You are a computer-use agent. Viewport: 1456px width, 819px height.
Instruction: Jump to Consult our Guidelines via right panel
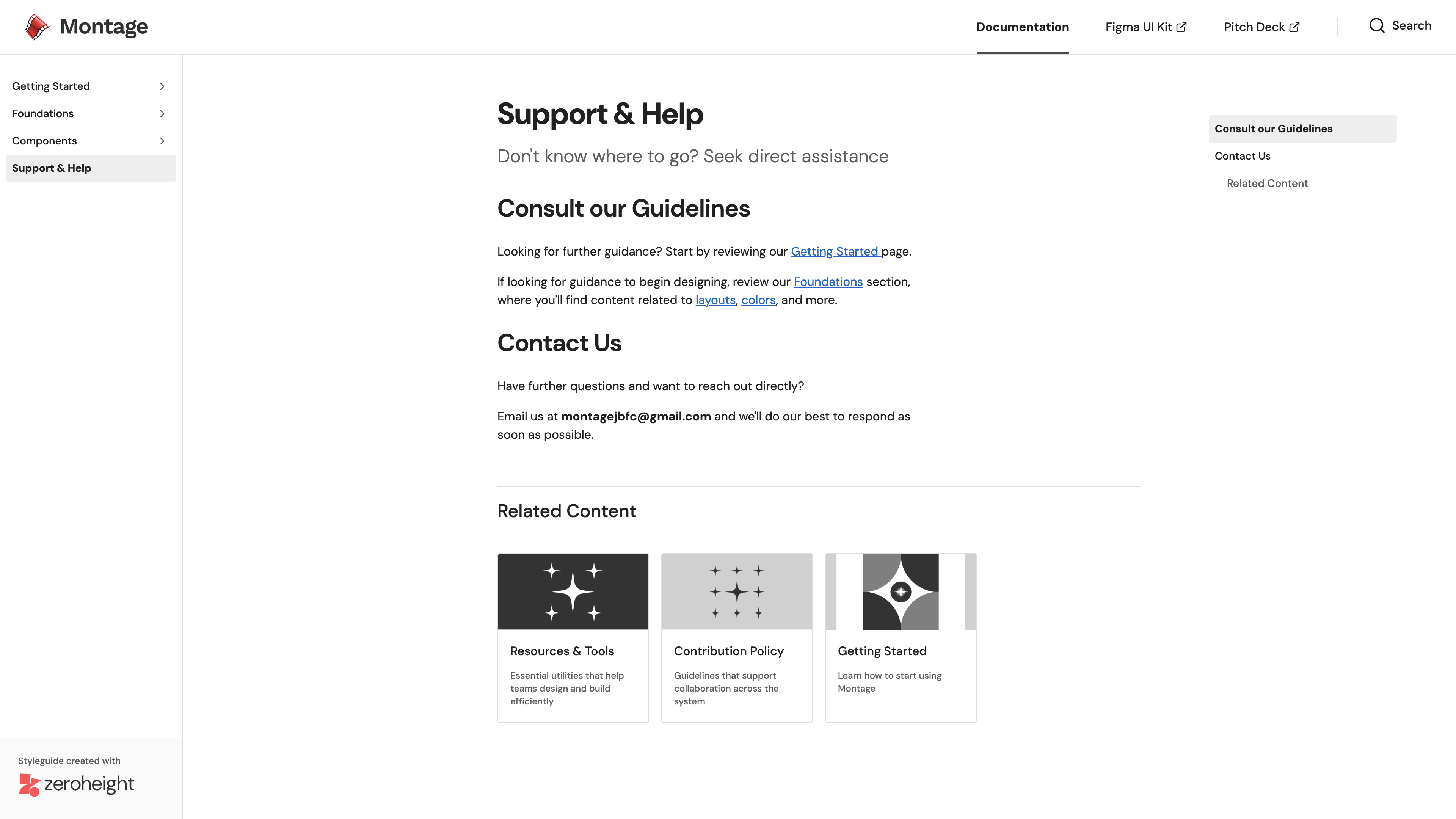(x=1274, y=128)
